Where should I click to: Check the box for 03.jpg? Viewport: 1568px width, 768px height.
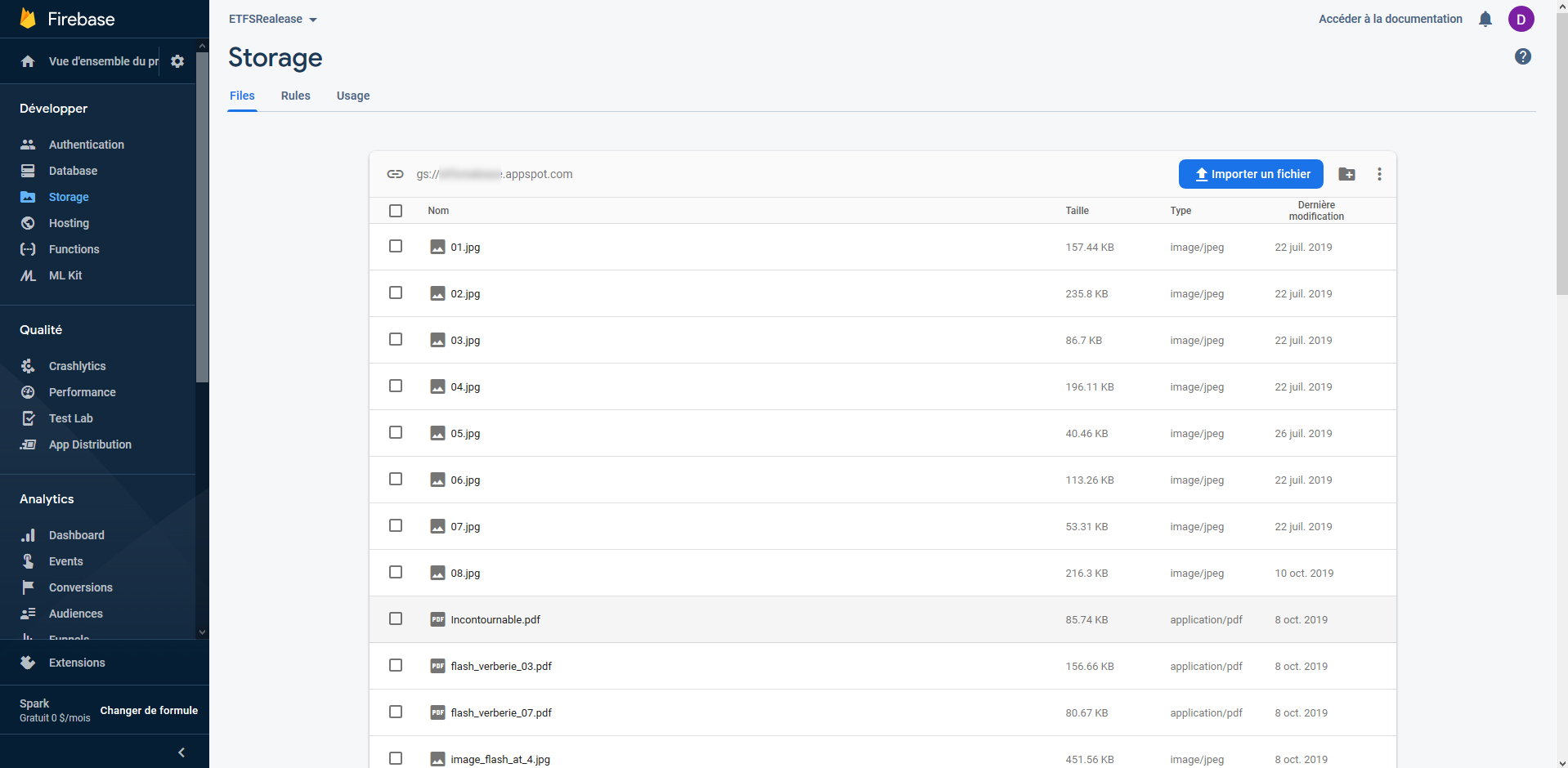pos(396,339)
